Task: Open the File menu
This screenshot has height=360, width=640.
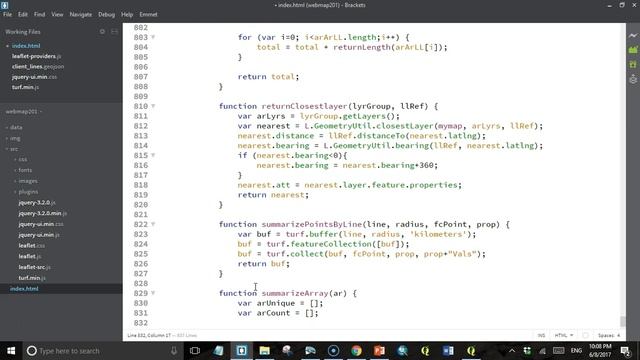Action: coord(7,14)
